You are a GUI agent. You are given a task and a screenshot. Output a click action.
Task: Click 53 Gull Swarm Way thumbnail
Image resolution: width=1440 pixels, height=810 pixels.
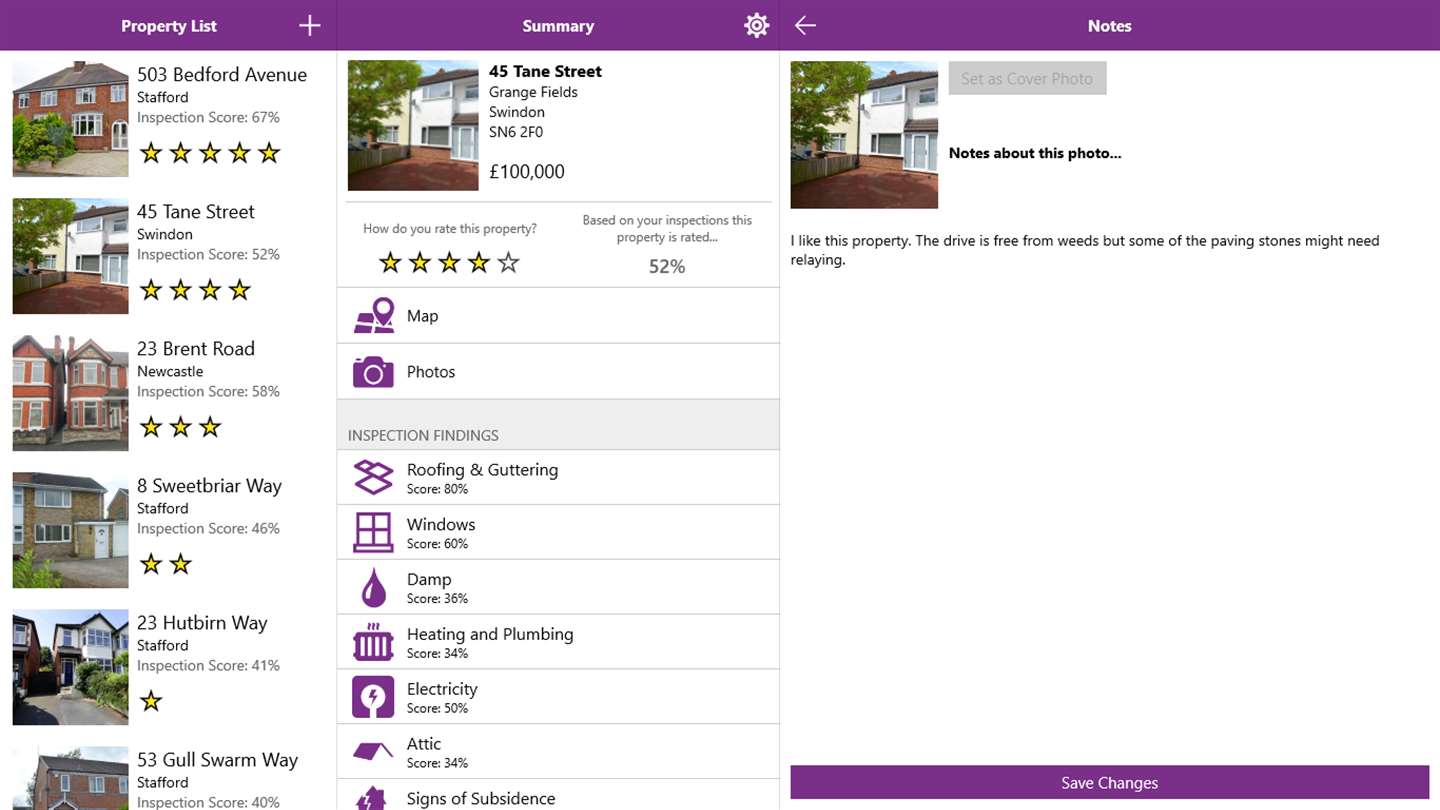pyautogui.click(x=70, y=778)
